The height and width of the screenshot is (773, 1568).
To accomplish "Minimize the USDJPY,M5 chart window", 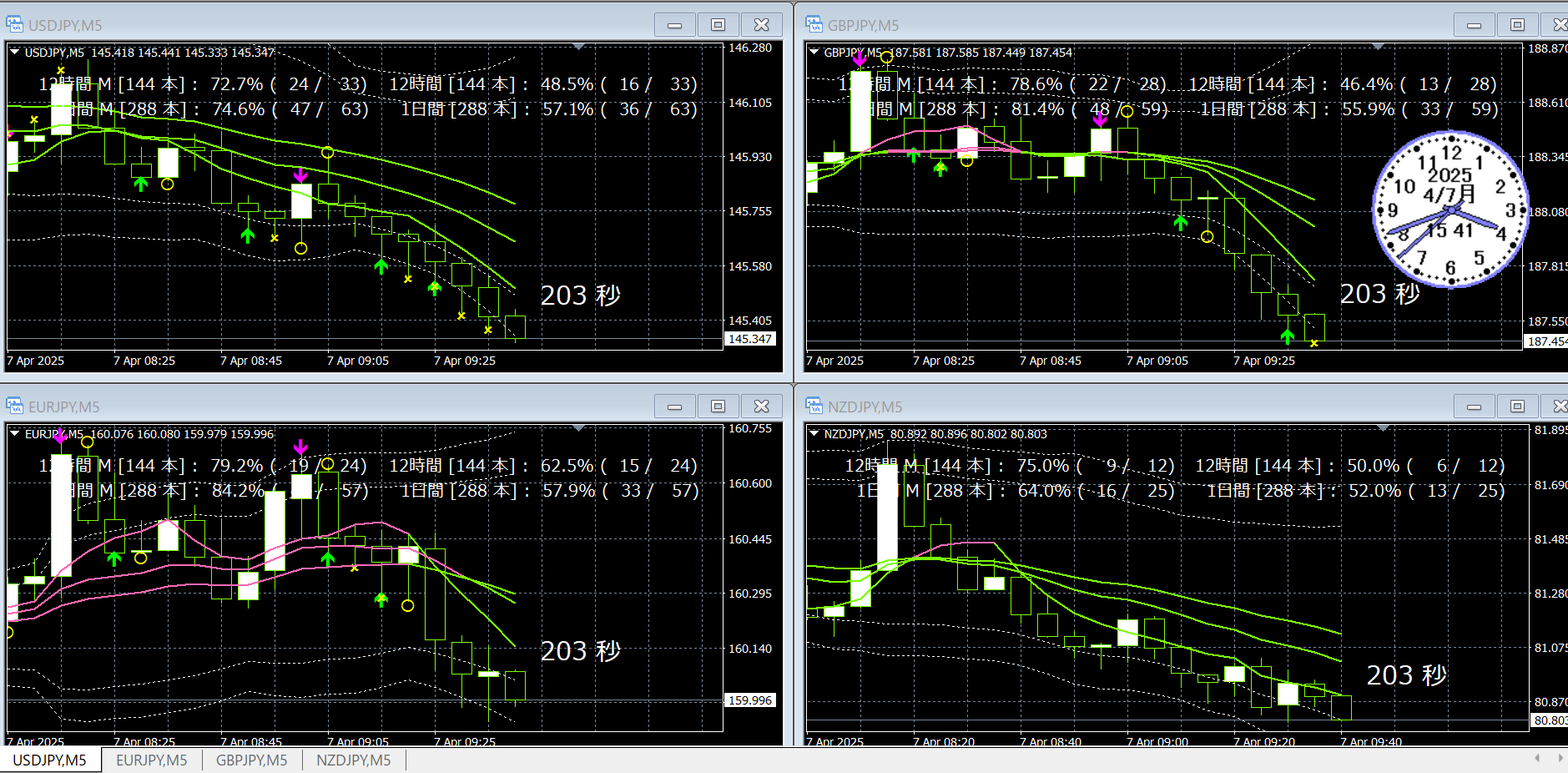I will 675,25.
